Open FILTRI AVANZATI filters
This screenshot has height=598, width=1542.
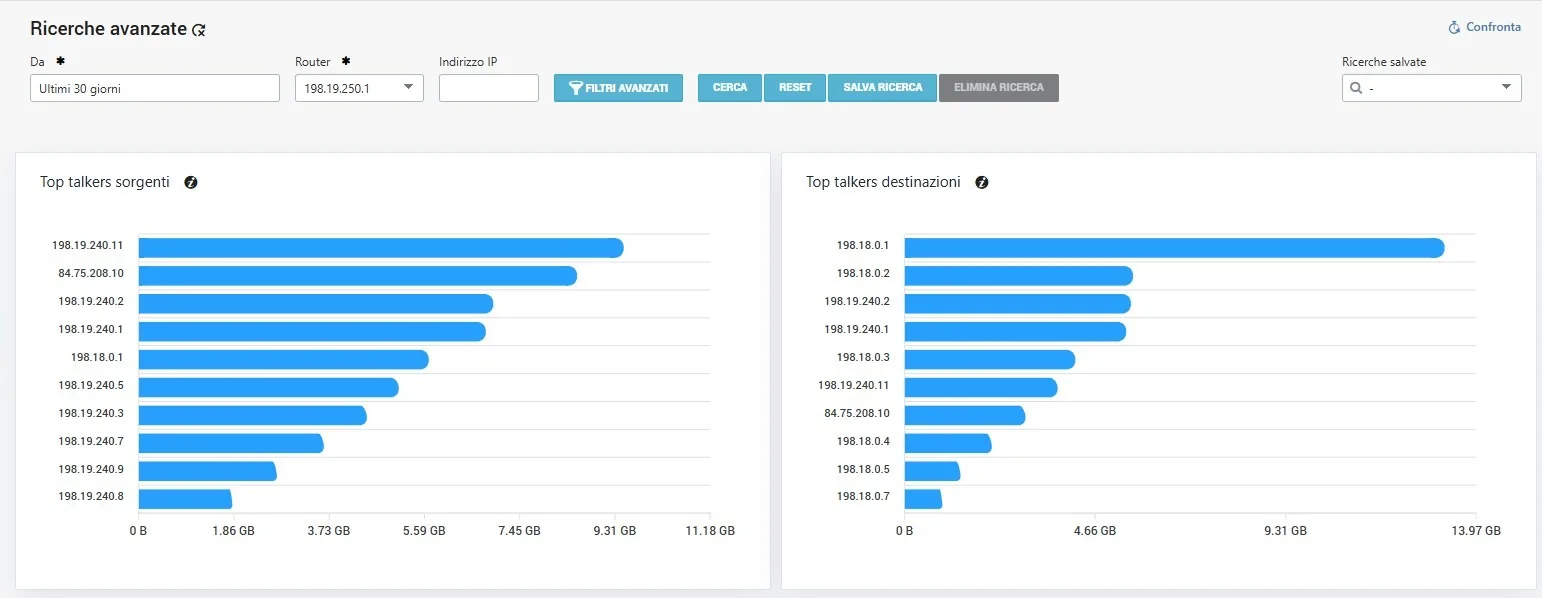click(619, 88)
